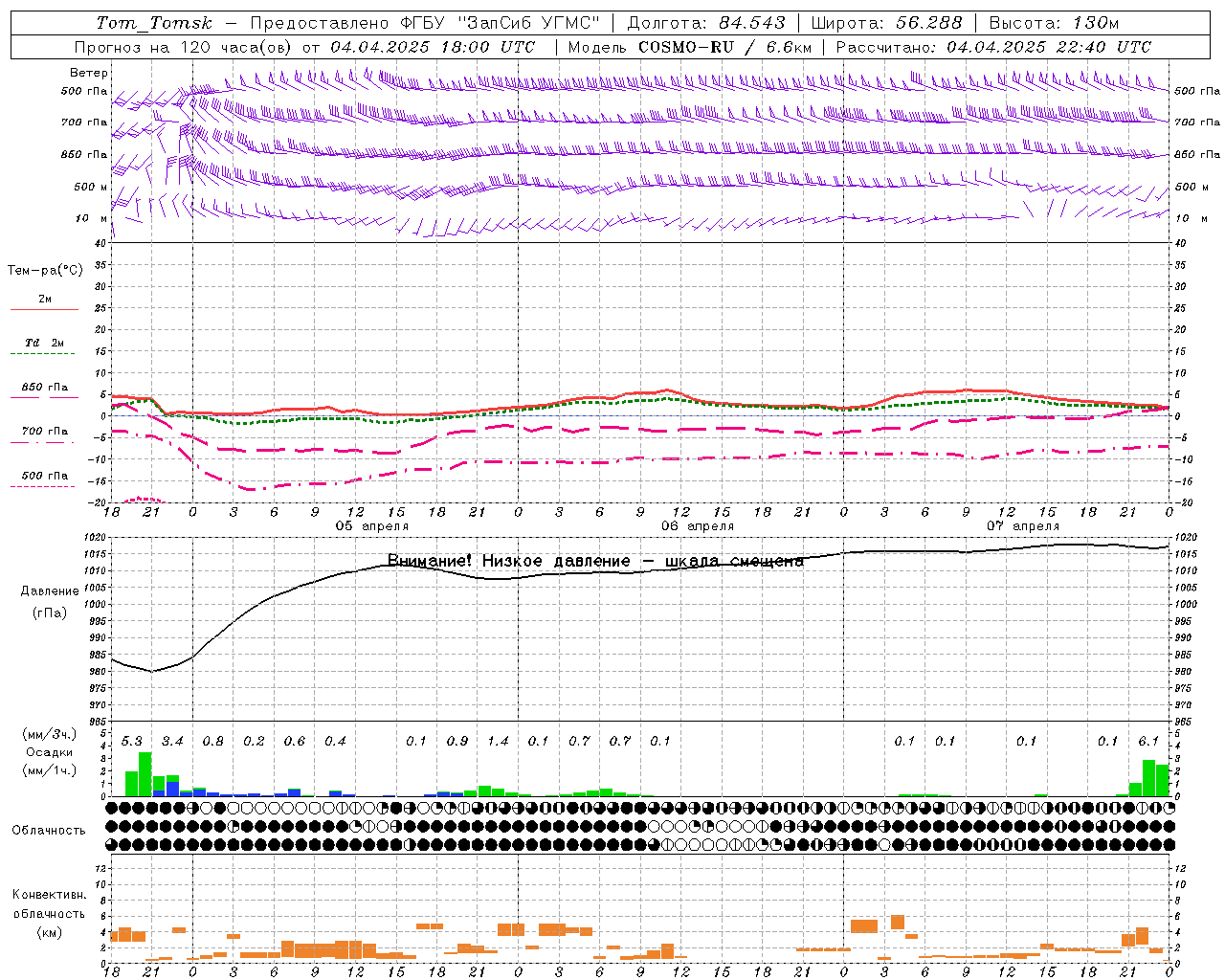The width and height of the screenshot is (1225, 980).
Task: Click the '10 м' wind level label at left
Action: click(91, 218)
